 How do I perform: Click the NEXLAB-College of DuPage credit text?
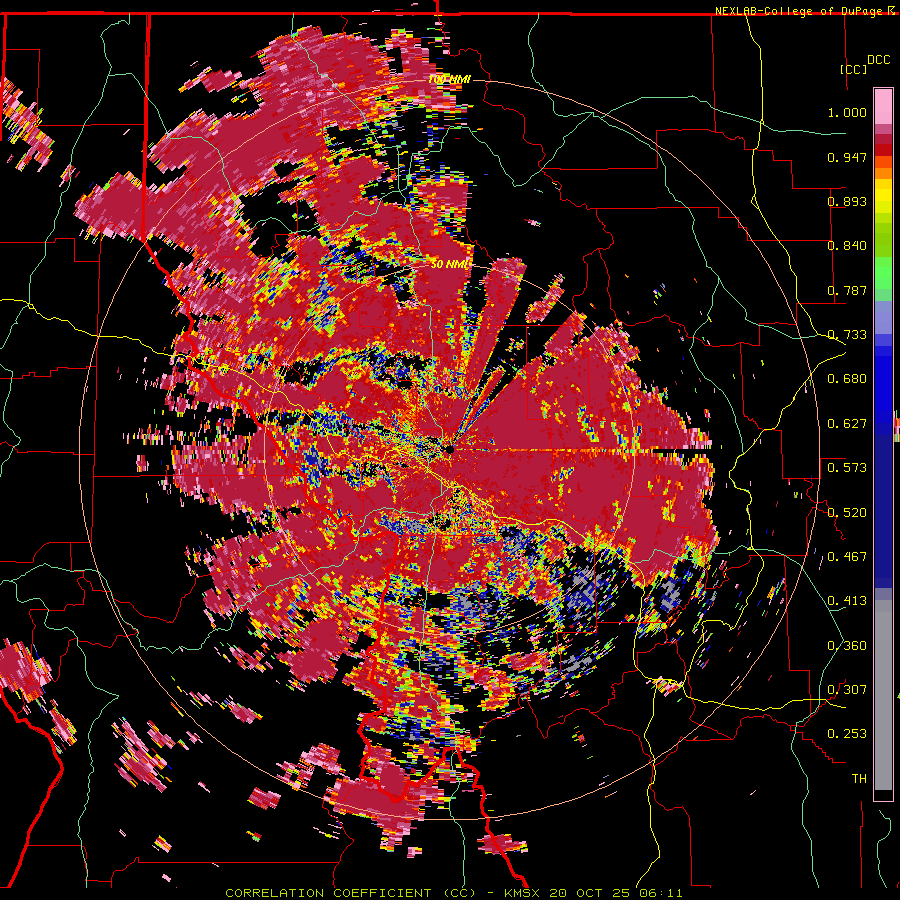(x=800, y=11)
